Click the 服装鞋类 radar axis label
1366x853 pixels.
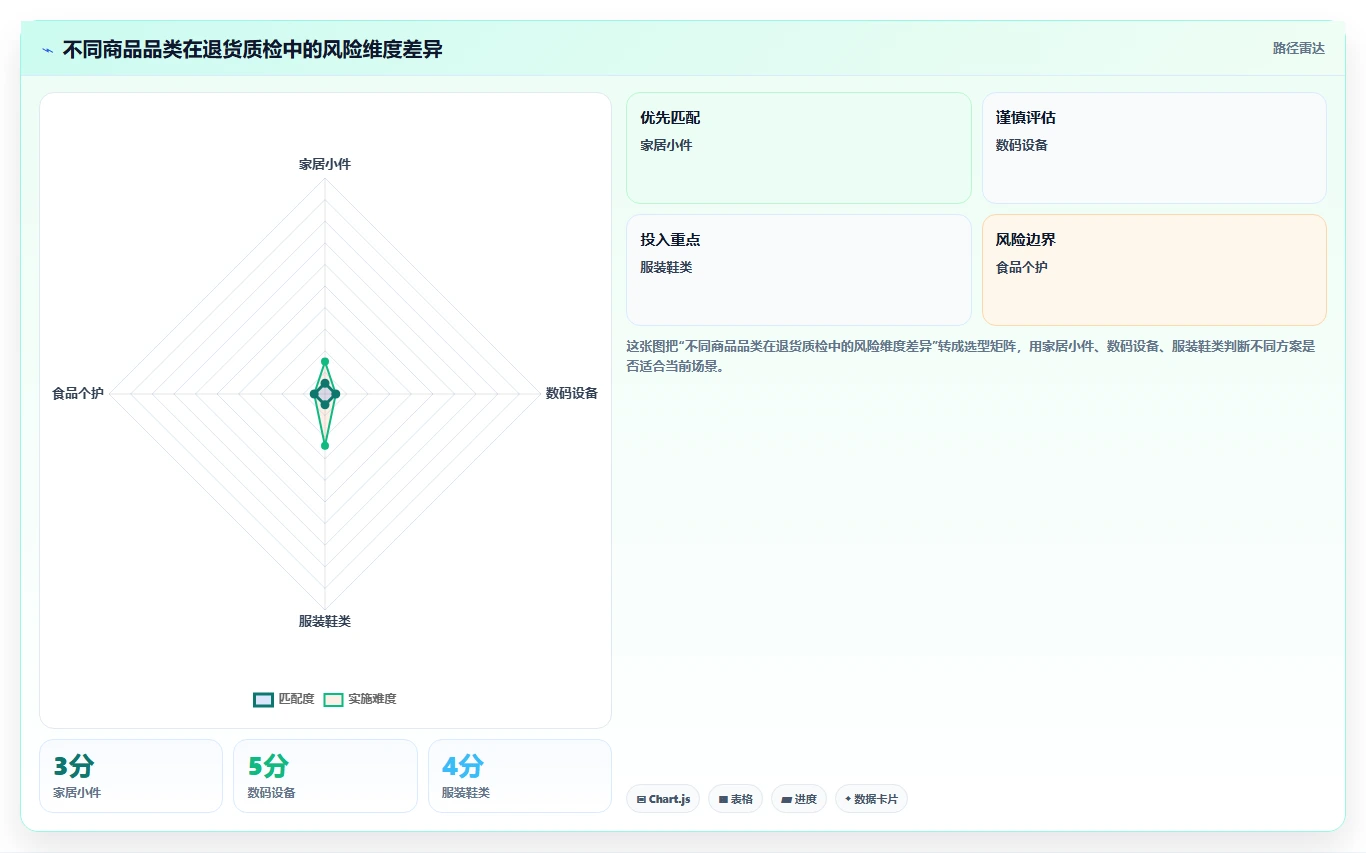coord(325,621)
